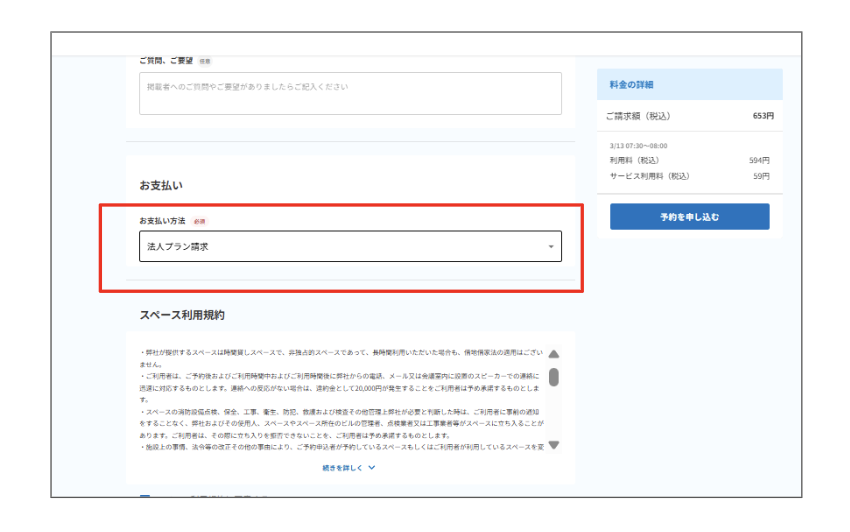This screenshot has height=532, width=850.
Task: Click the 料金の詳細 panel header
Action: [x=690, y=85]
